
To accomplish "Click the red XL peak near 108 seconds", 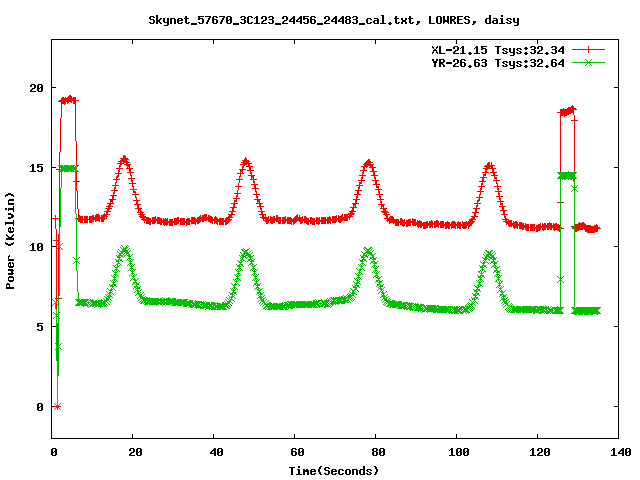I will pyautogui.click(x=490, y=166).
